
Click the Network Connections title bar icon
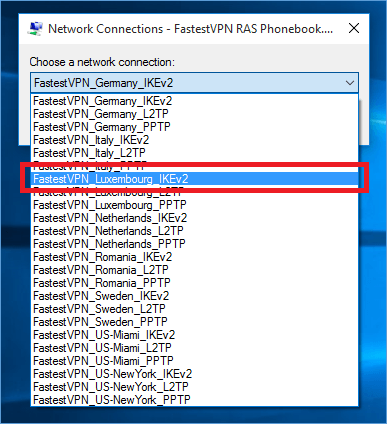[x=35, y=29]
